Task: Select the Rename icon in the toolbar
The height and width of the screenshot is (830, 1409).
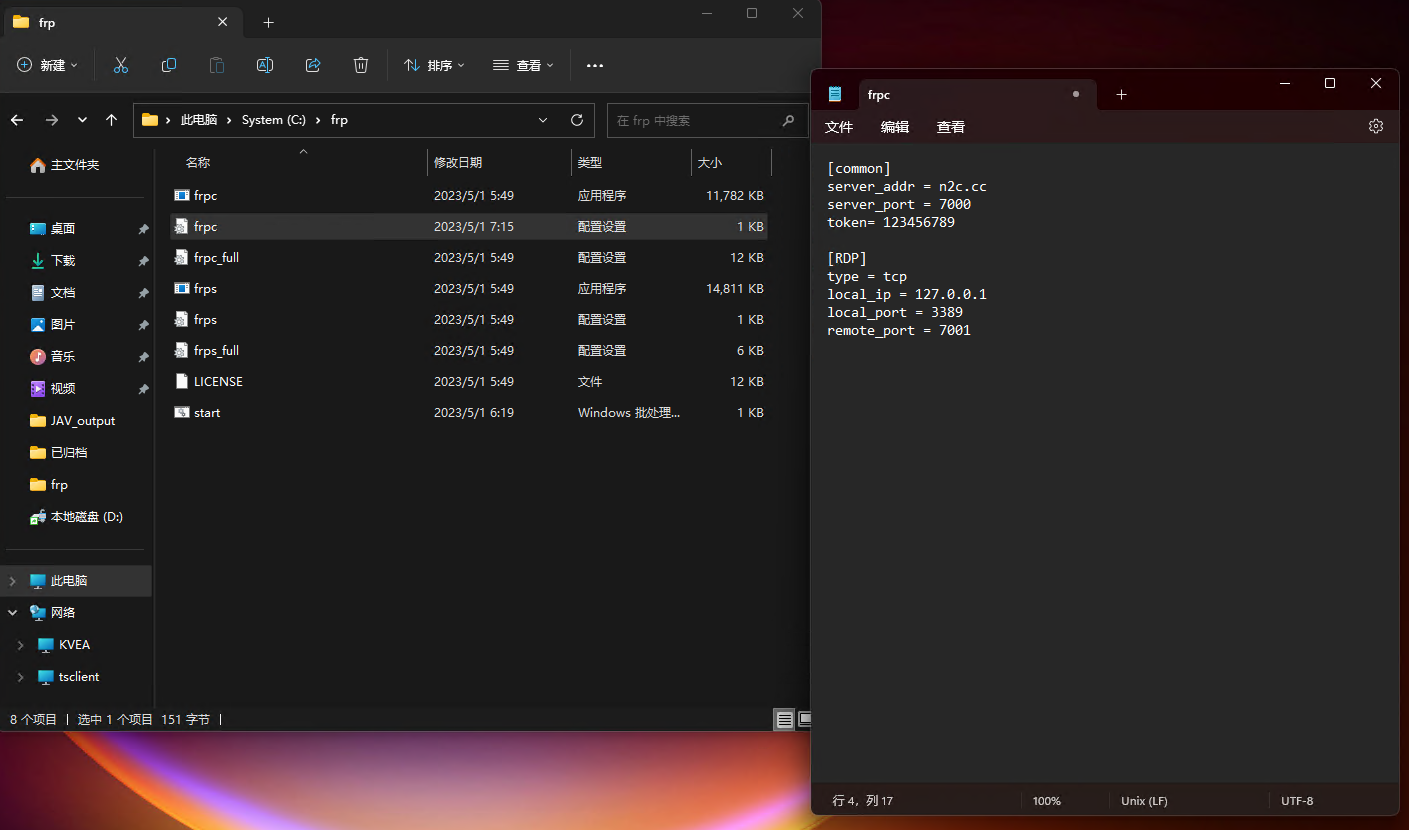Action: (264, 65)
